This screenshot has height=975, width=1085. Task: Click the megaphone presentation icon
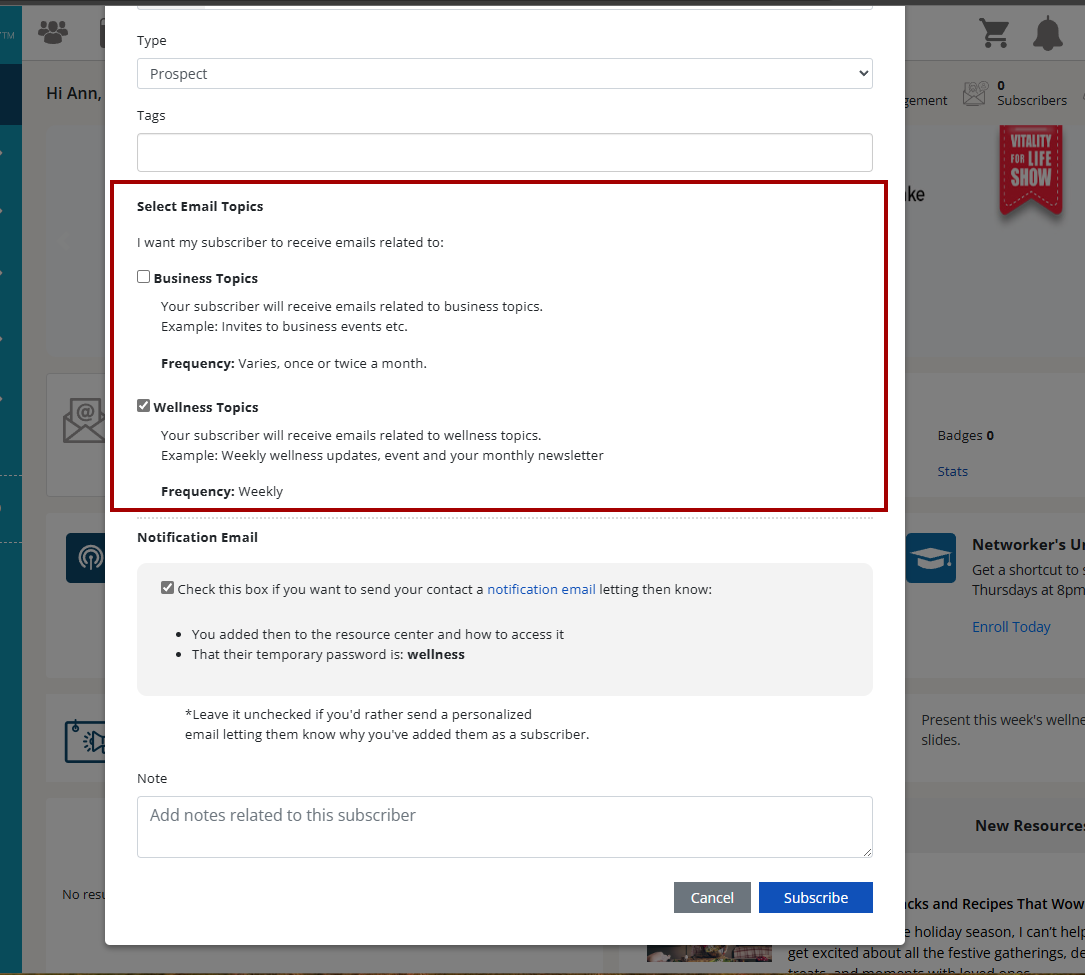click(87, 740)
